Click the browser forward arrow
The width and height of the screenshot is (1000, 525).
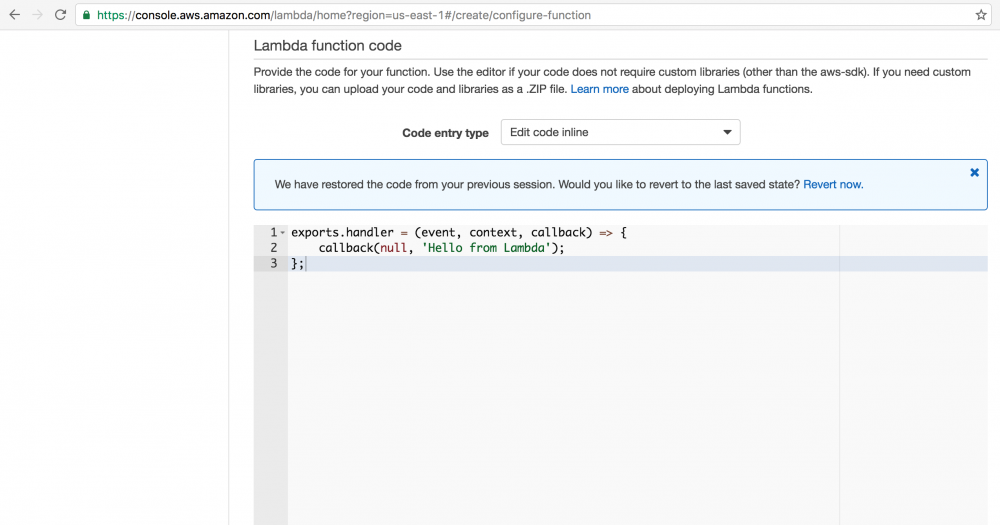(38, 15)
